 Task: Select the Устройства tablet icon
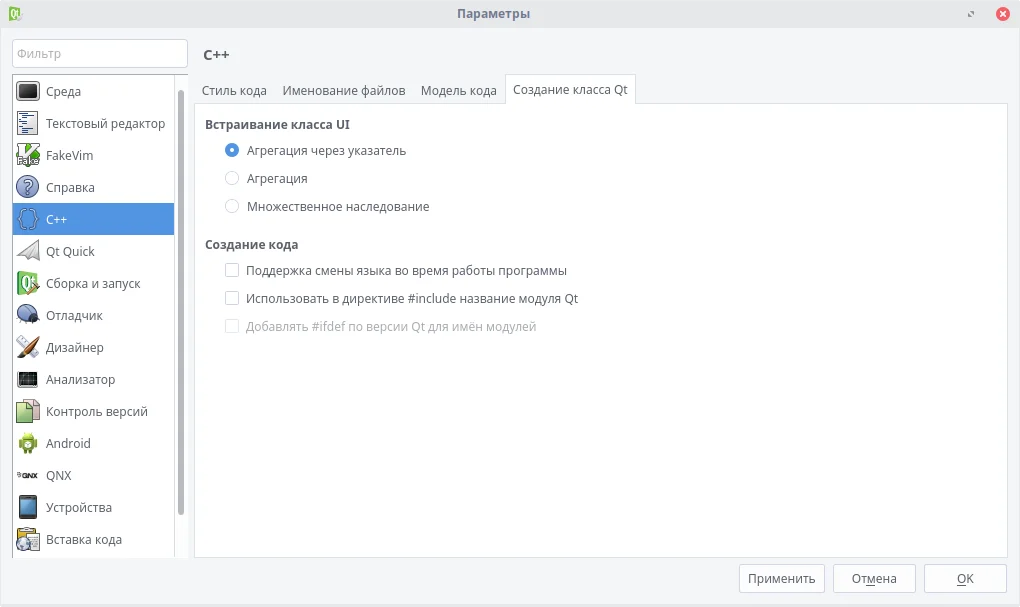(x=28, y=507)
